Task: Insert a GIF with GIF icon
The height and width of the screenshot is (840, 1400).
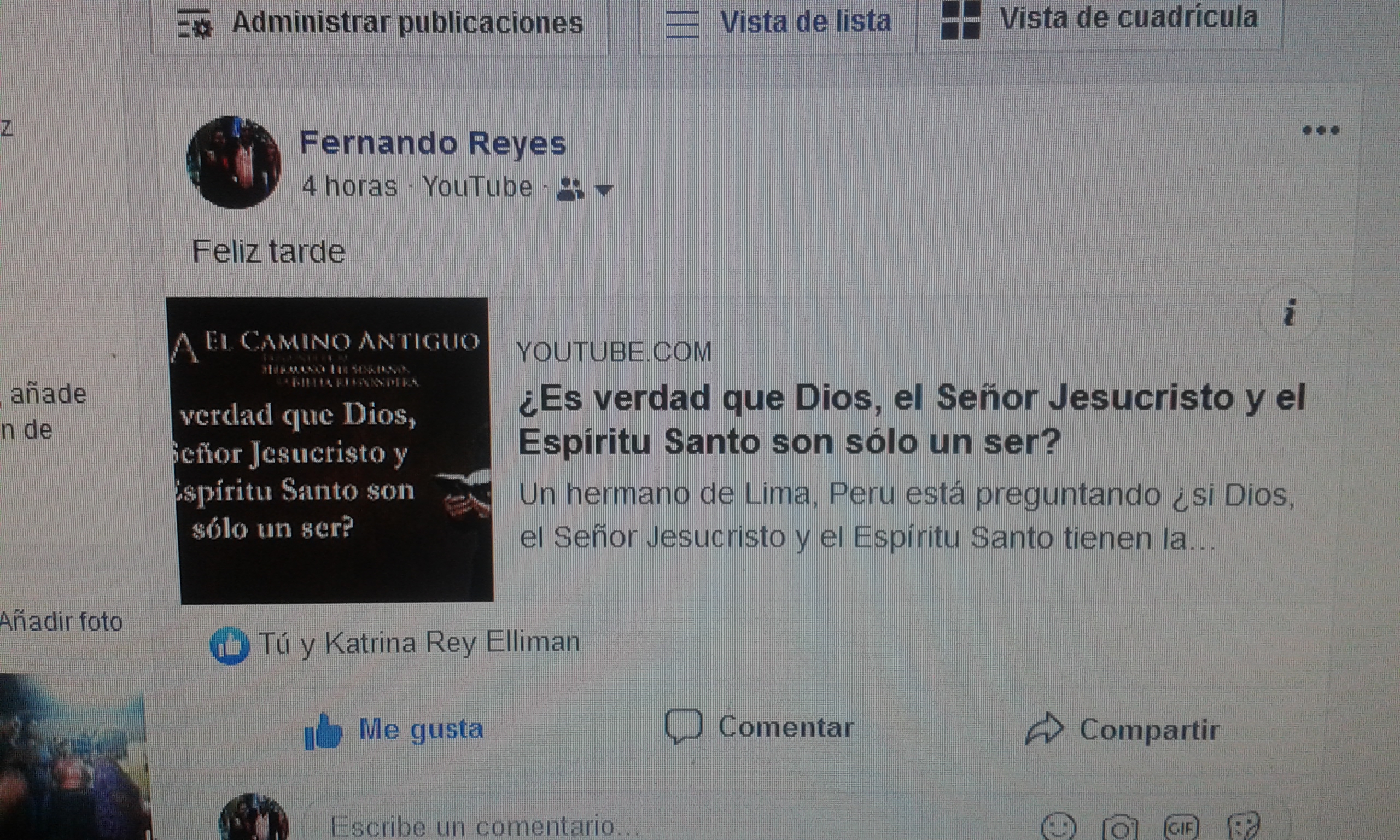Action: 1182,828
